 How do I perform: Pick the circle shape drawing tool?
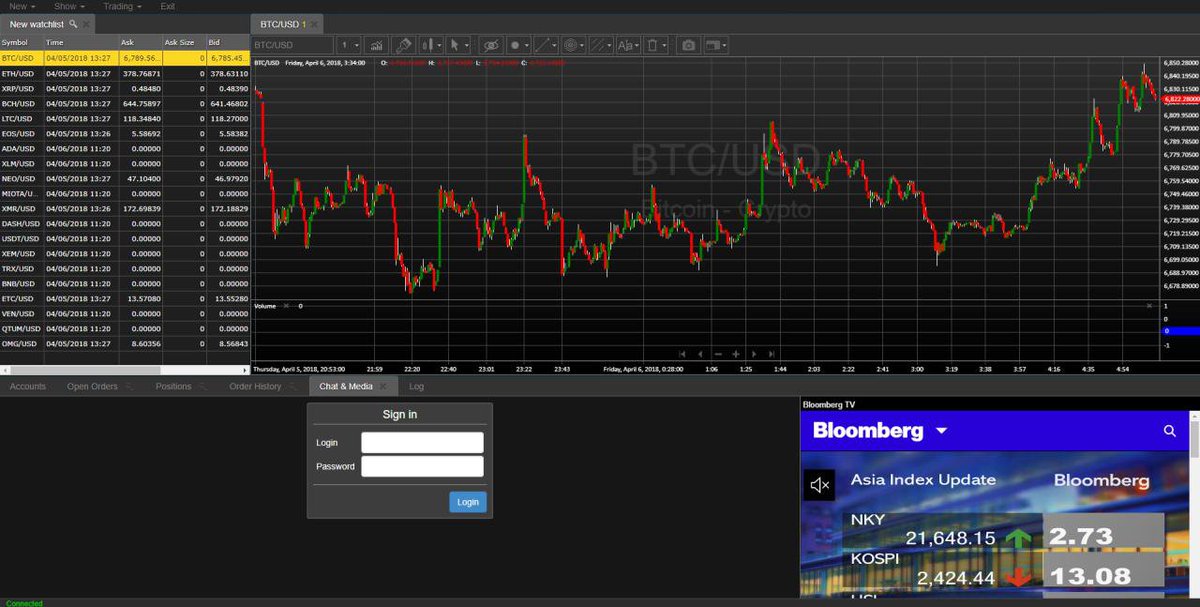click(x=514, y=45)
